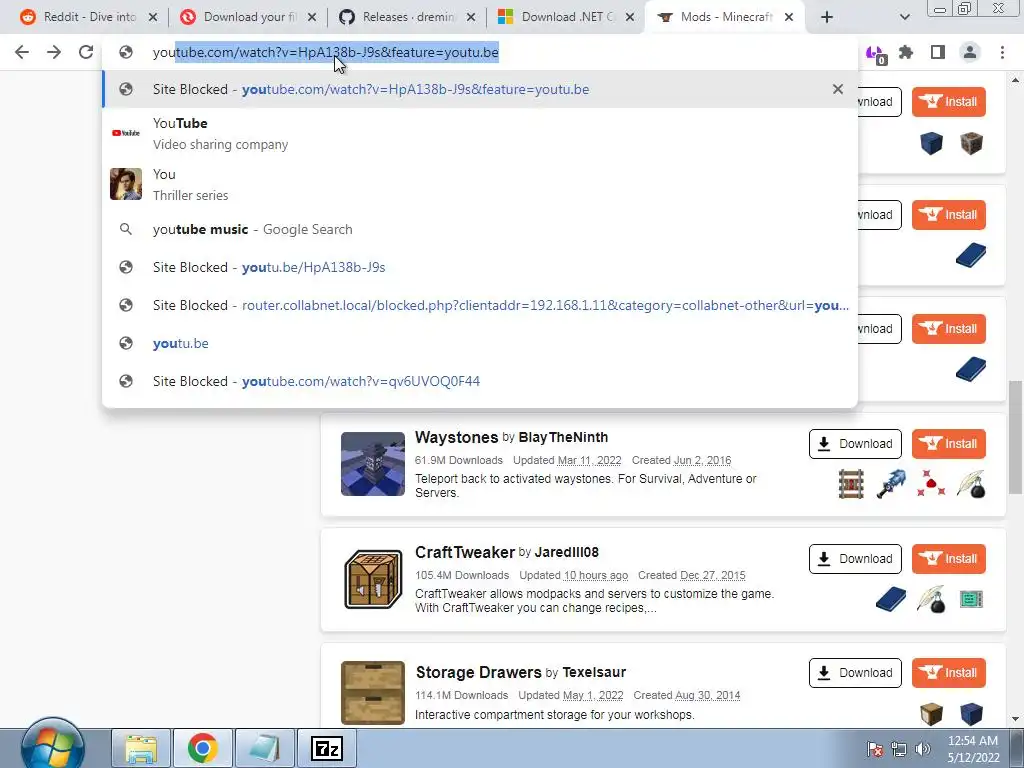Open the CraftTweaker mod title link
The image size is (1024, 768).
pyautogui.click(x=465, y=552)
